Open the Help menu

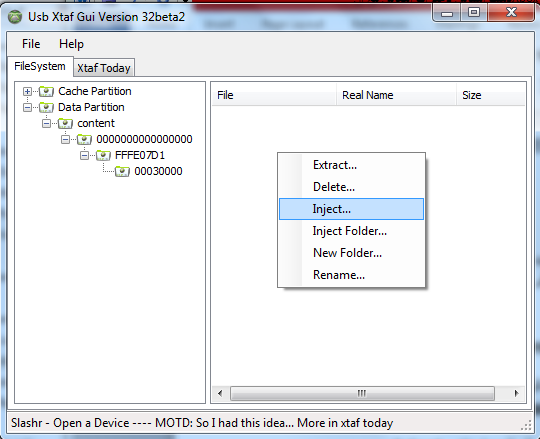[x=71, y=44]
